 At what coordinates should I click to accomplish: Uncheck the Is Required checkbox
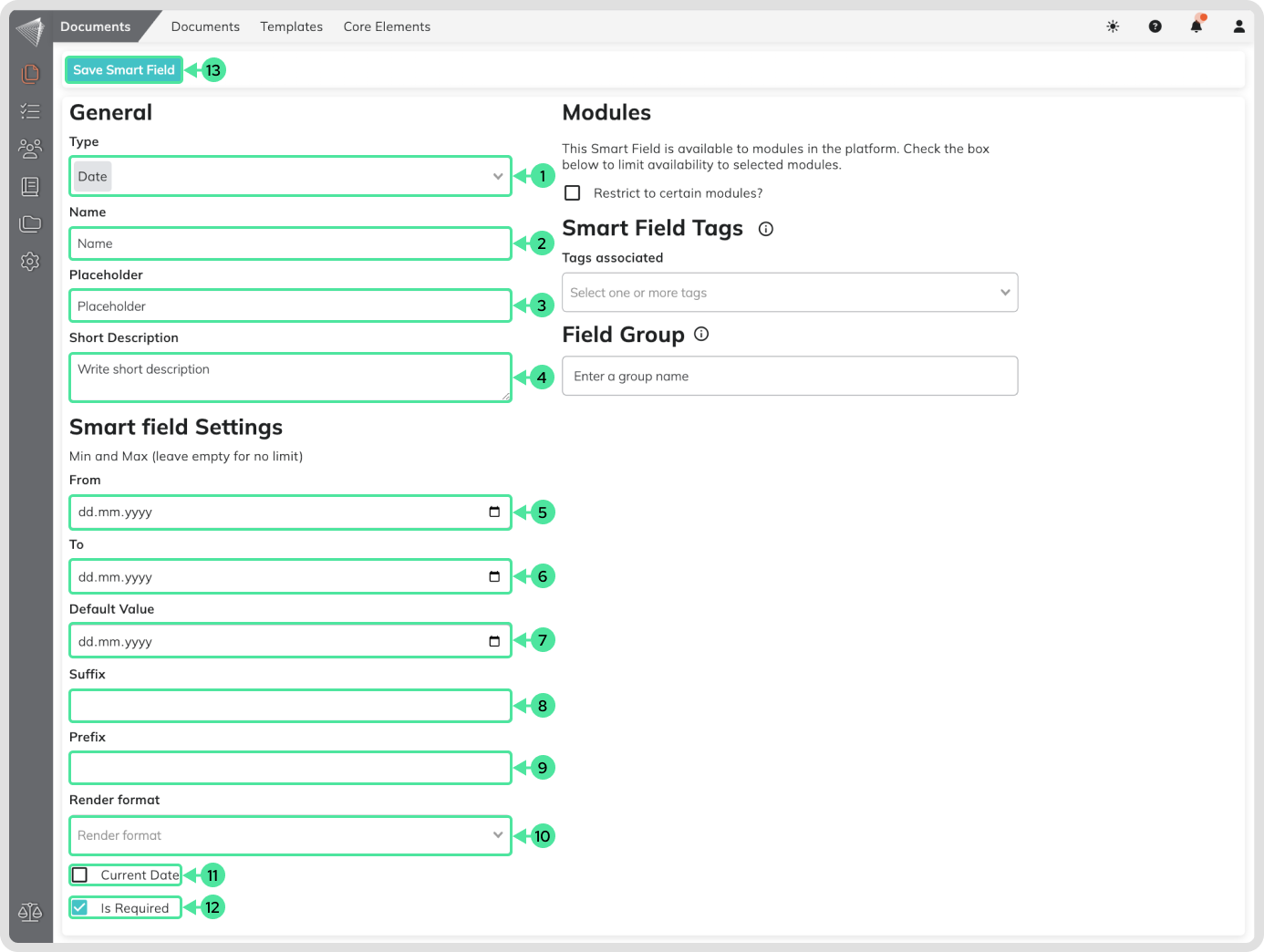80,908
